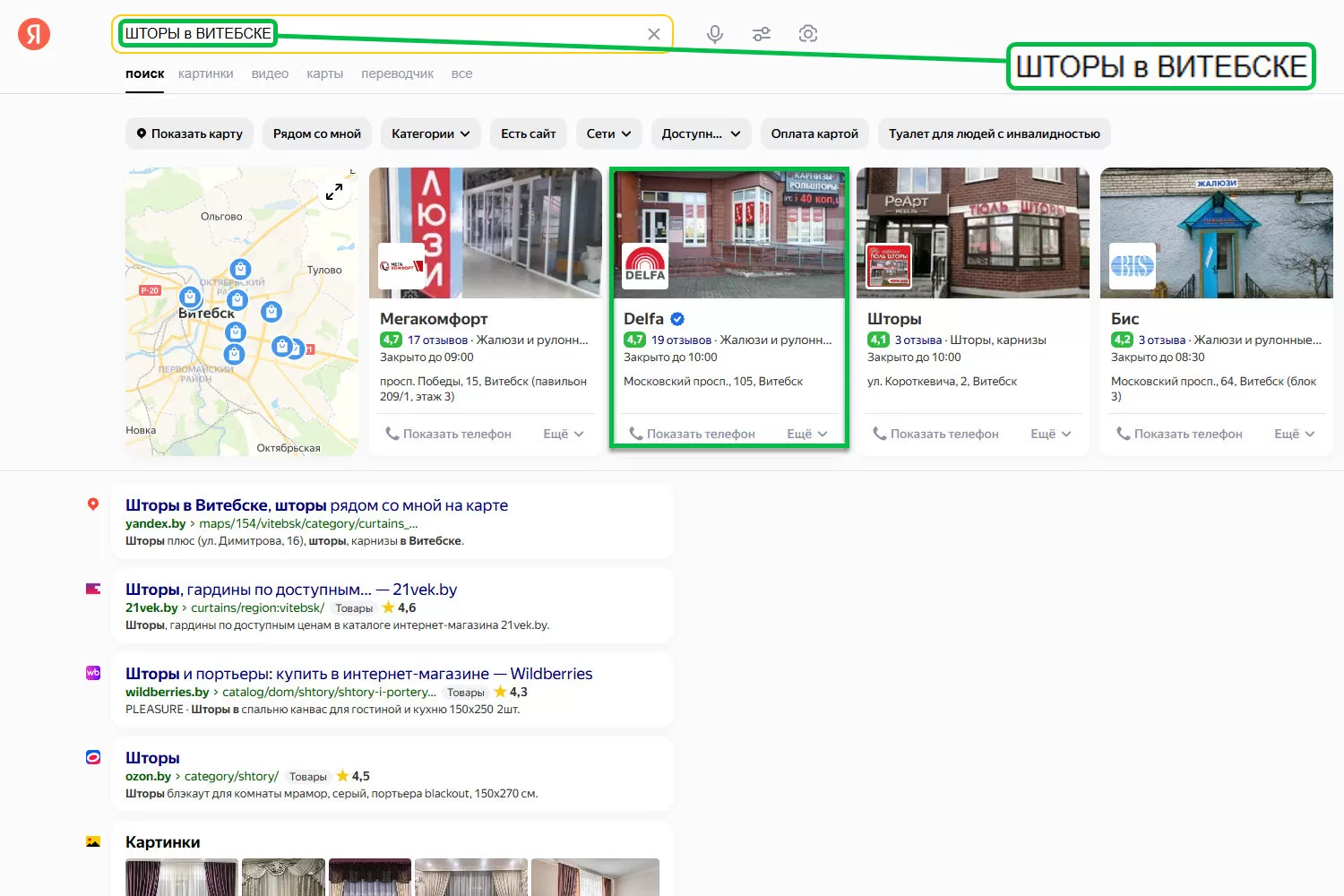This screenshot has width=1344, height=896.
Task: Open search settings sliders icon
Action: [762, 34]
